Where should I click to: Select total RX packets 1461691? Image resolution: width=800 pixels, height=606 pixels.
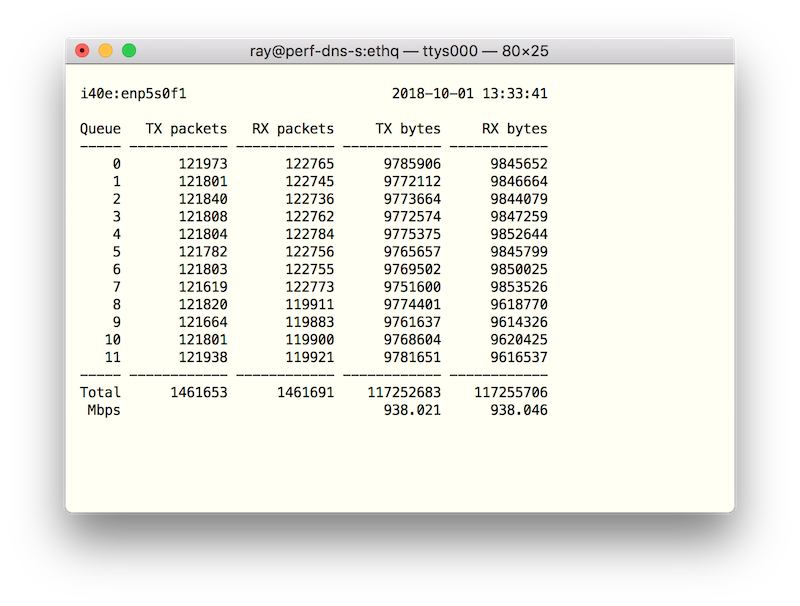306,392
